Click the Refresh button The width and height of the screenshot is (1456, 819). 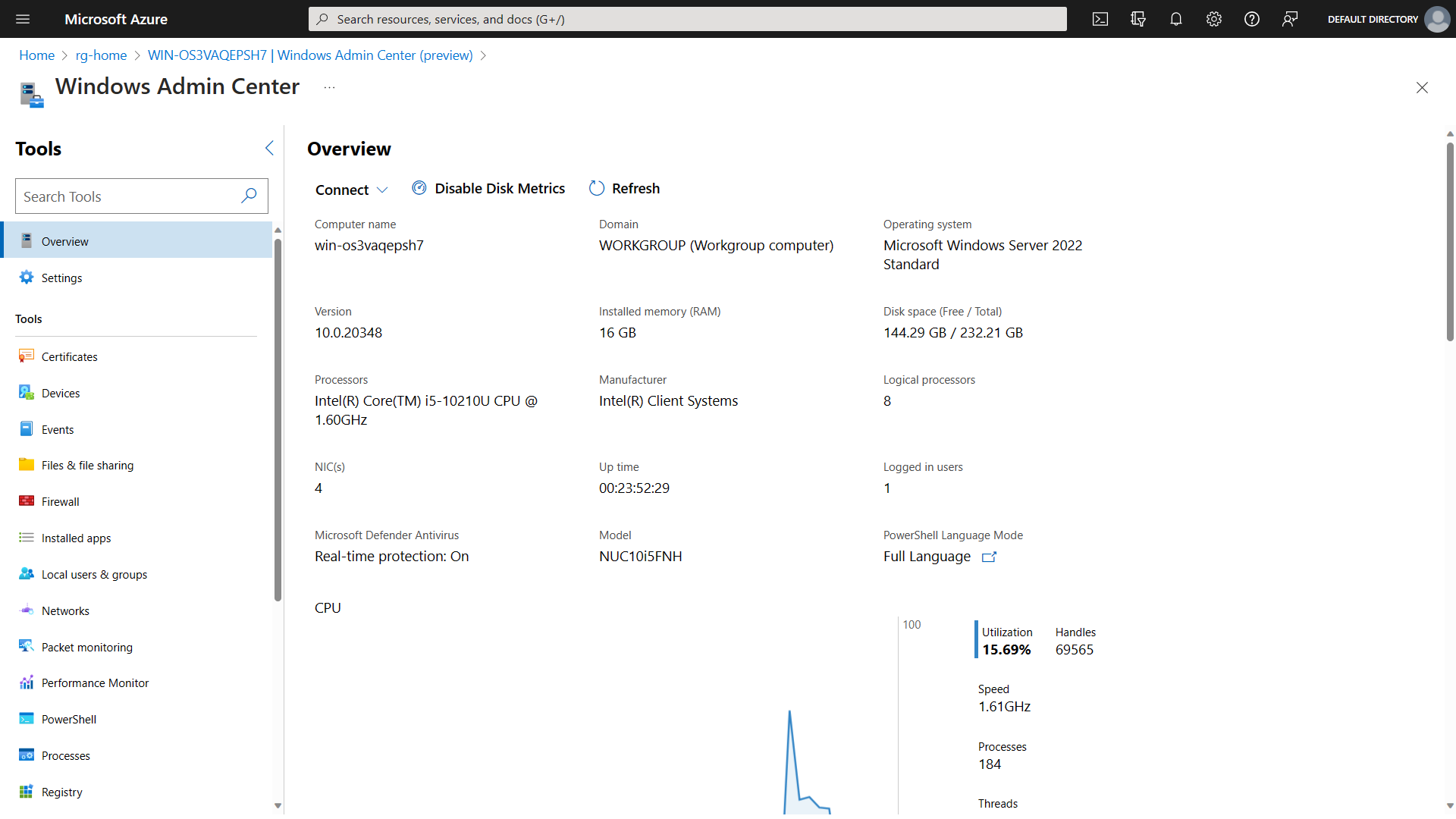(x=624, y=188)
